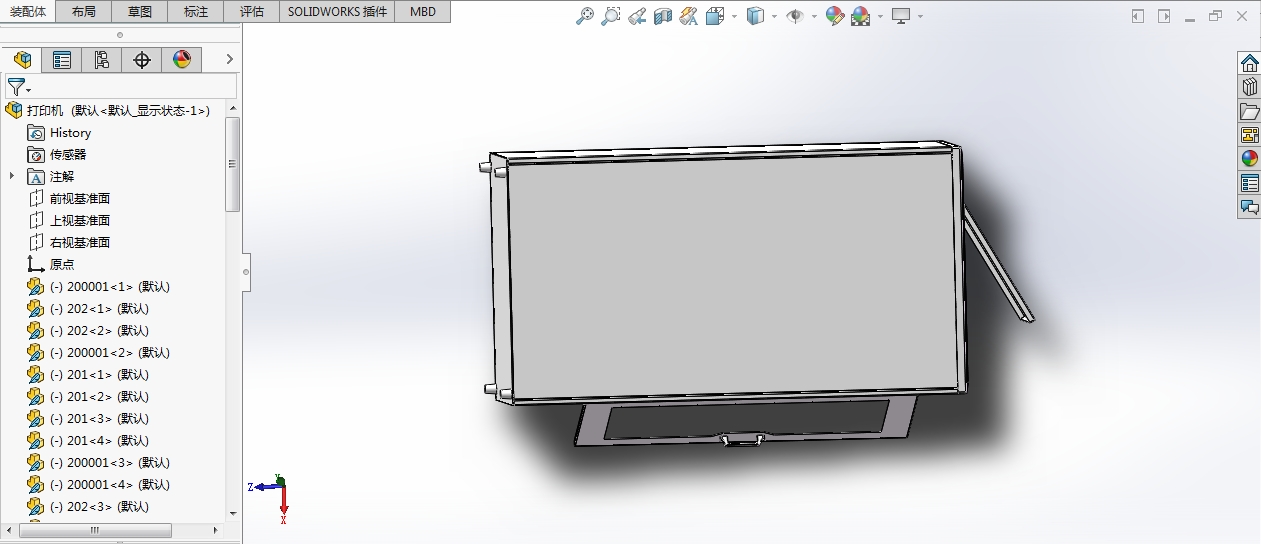1261x544 pixels.
Task: Click the Apply Scene icon
Action: (x=860, y=16)
